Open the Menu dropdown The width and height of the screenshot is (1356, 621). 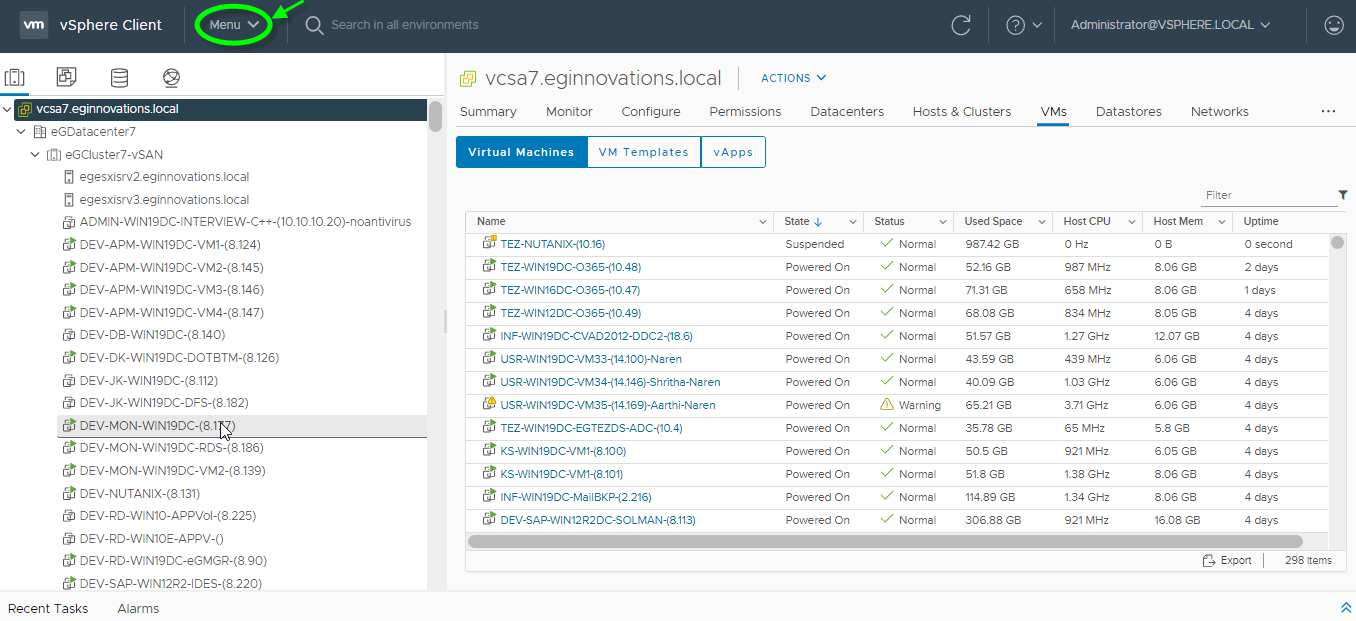pos(234,25)
